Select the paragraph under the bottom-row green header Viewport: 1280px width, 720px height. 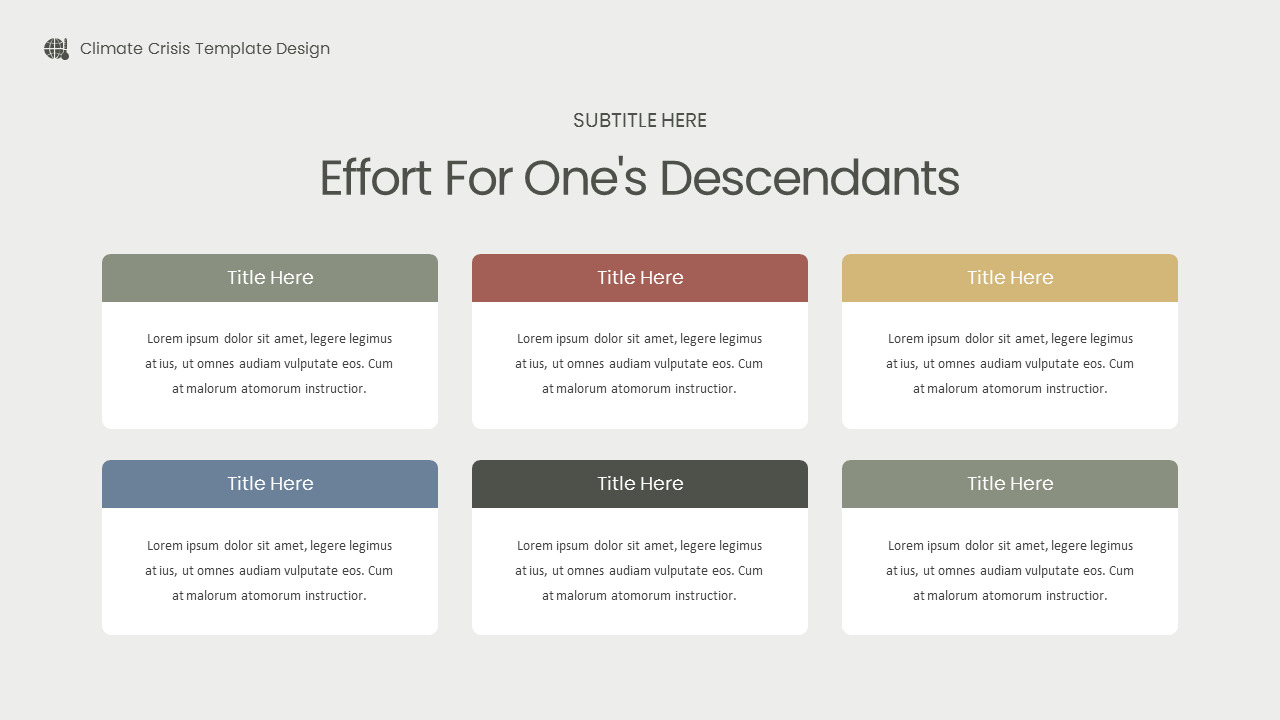click(x=1010, y=571)
